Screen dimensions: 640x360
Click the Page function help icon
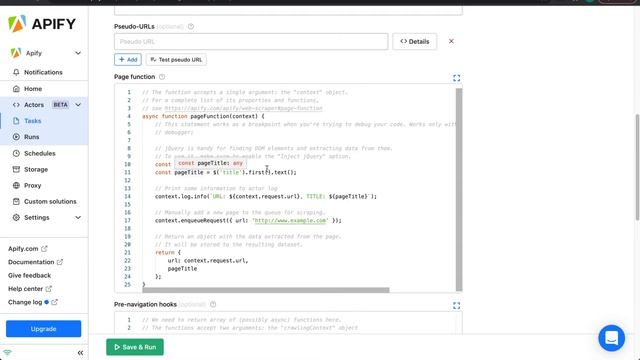click(162, 77)
